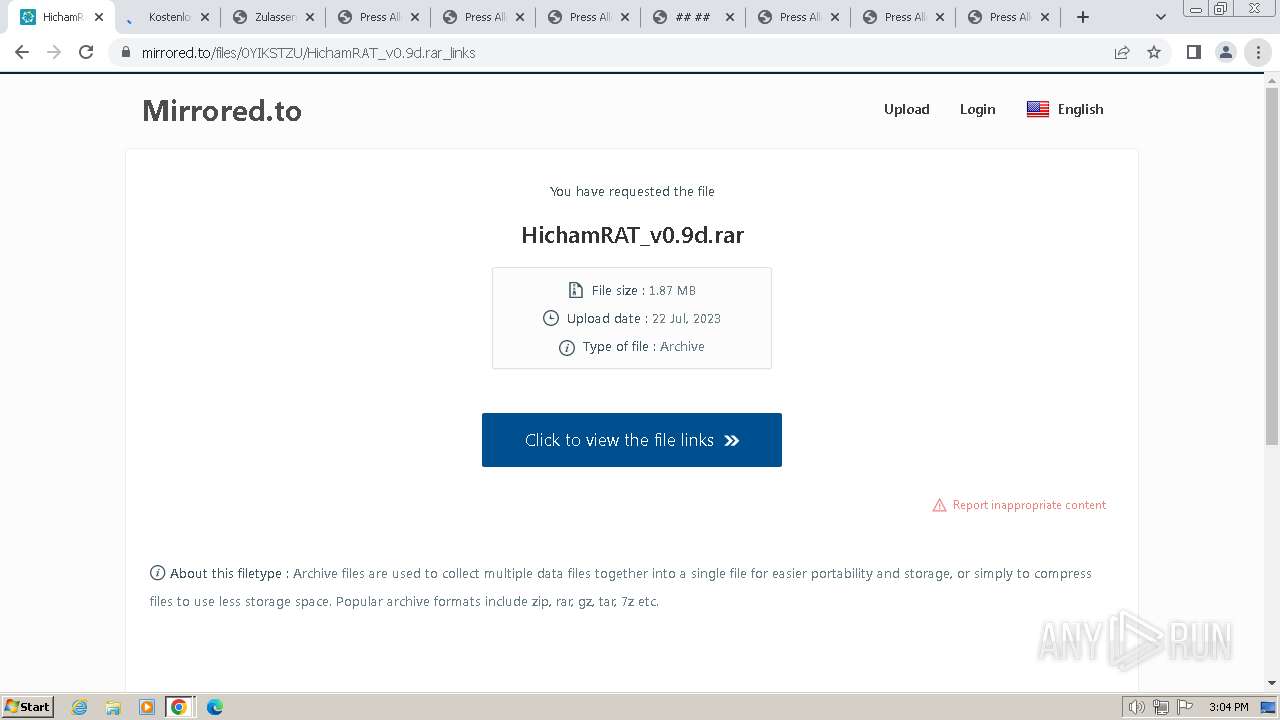Image resolution: width=1280 pixels, height=720 pixels.
Task: Open the Chrome three-dot menu
Action: [1258, 53]
